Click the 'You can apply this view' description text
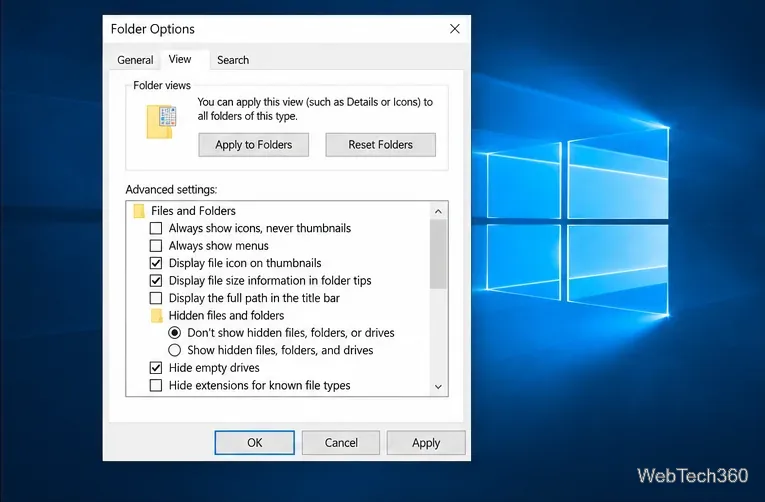Viewport: 765px width, 502px height. point(315,109)
